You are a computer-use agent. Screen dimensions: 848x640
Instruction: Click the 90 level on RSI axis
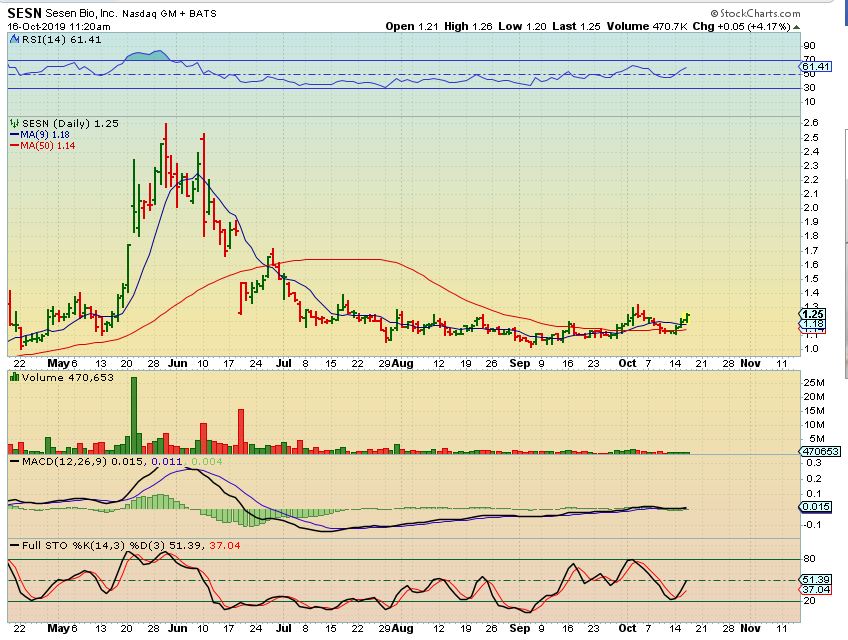[810, 46]
